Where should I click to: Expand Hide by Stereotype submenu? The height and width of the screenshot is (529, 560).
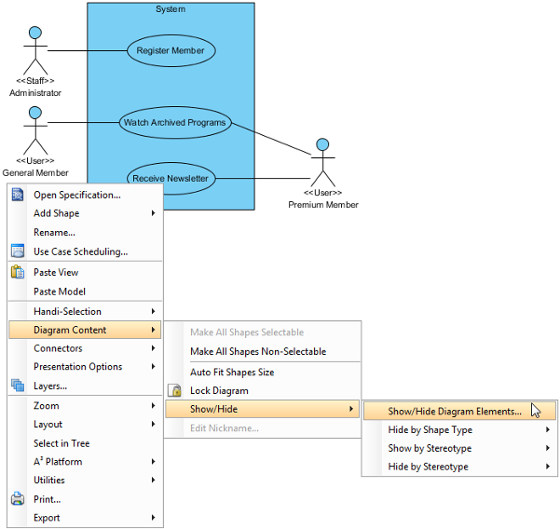point(460,466)
